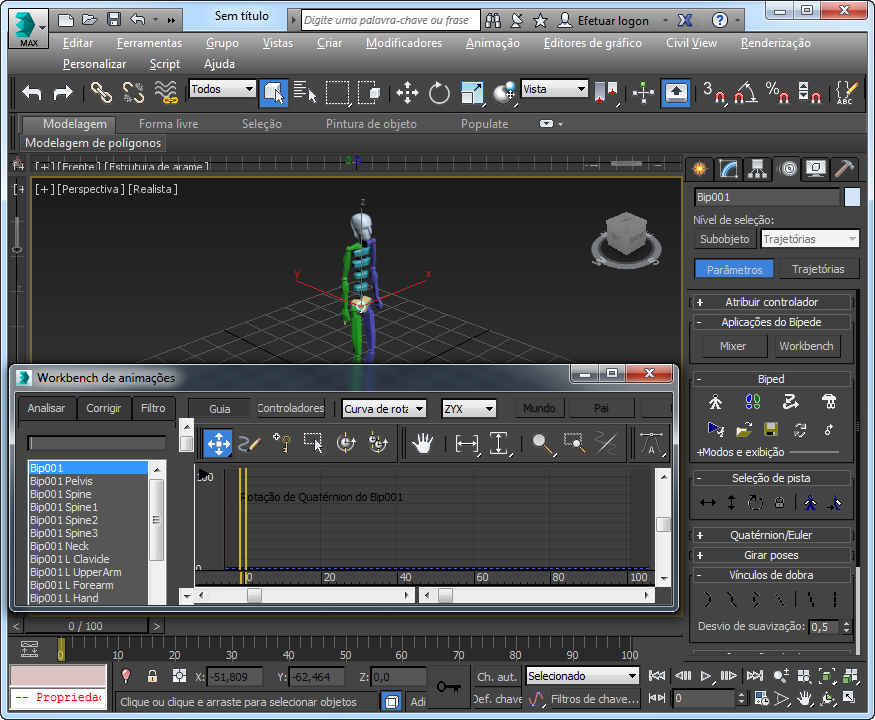Activate the Select Object tool
The image size is (875, 720).
(273, 93)
